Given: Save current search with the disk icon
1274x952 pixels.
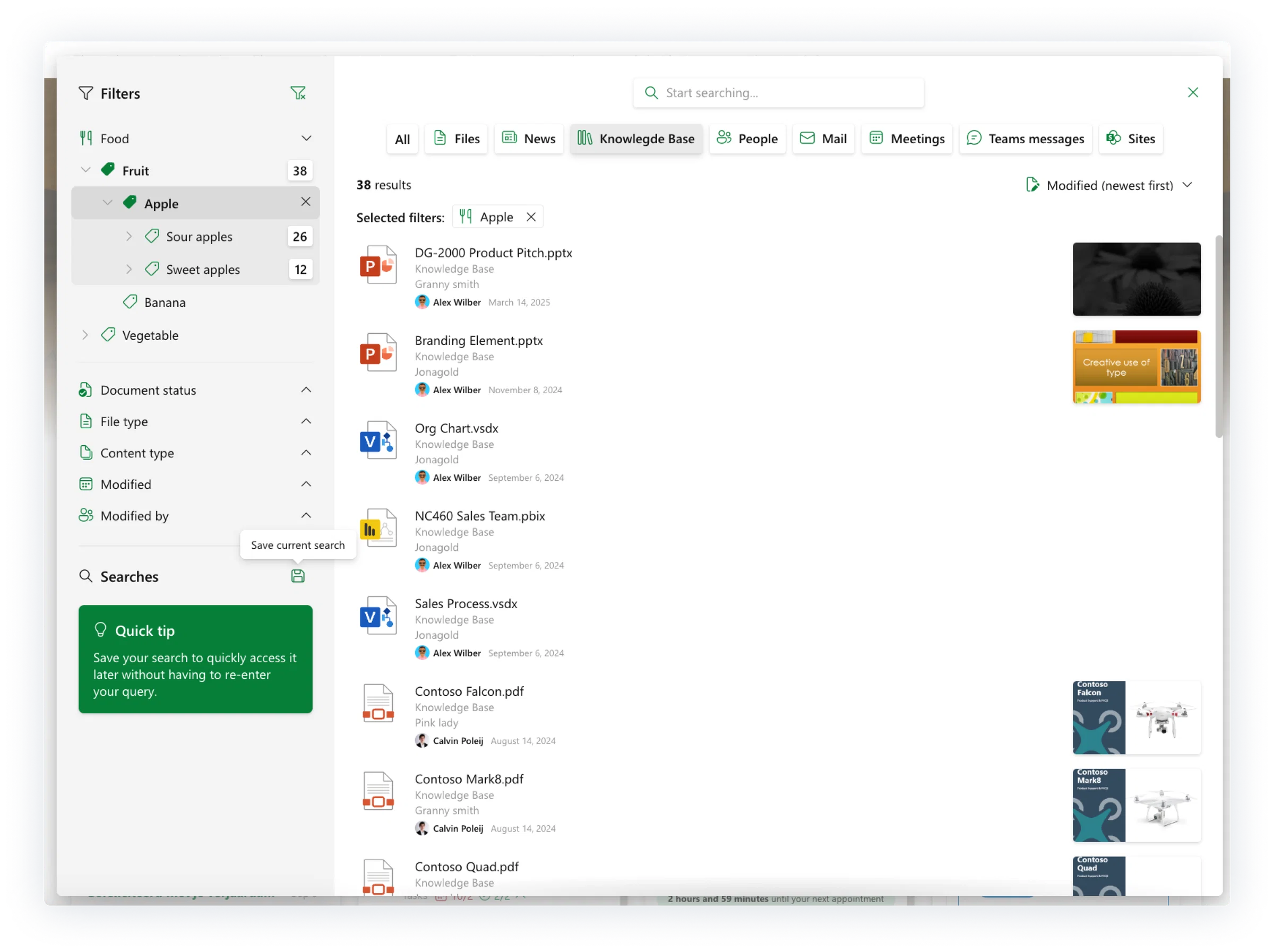Looking at the screenshot, I should (x=298, y=576).
